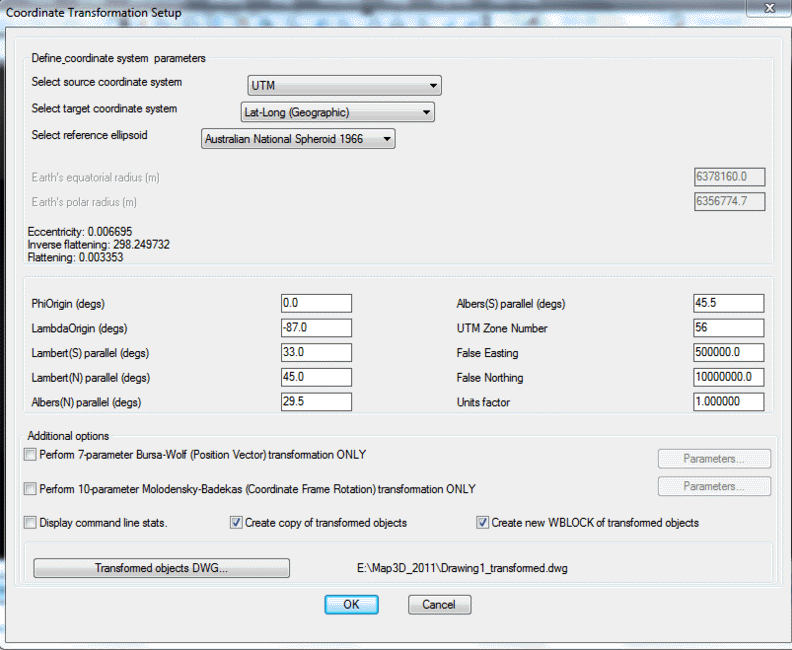The height and width of the screenshot is (650, 792).
Task: Click the False Northing input field
Action: pyautogui.click(x=728, y=377)
